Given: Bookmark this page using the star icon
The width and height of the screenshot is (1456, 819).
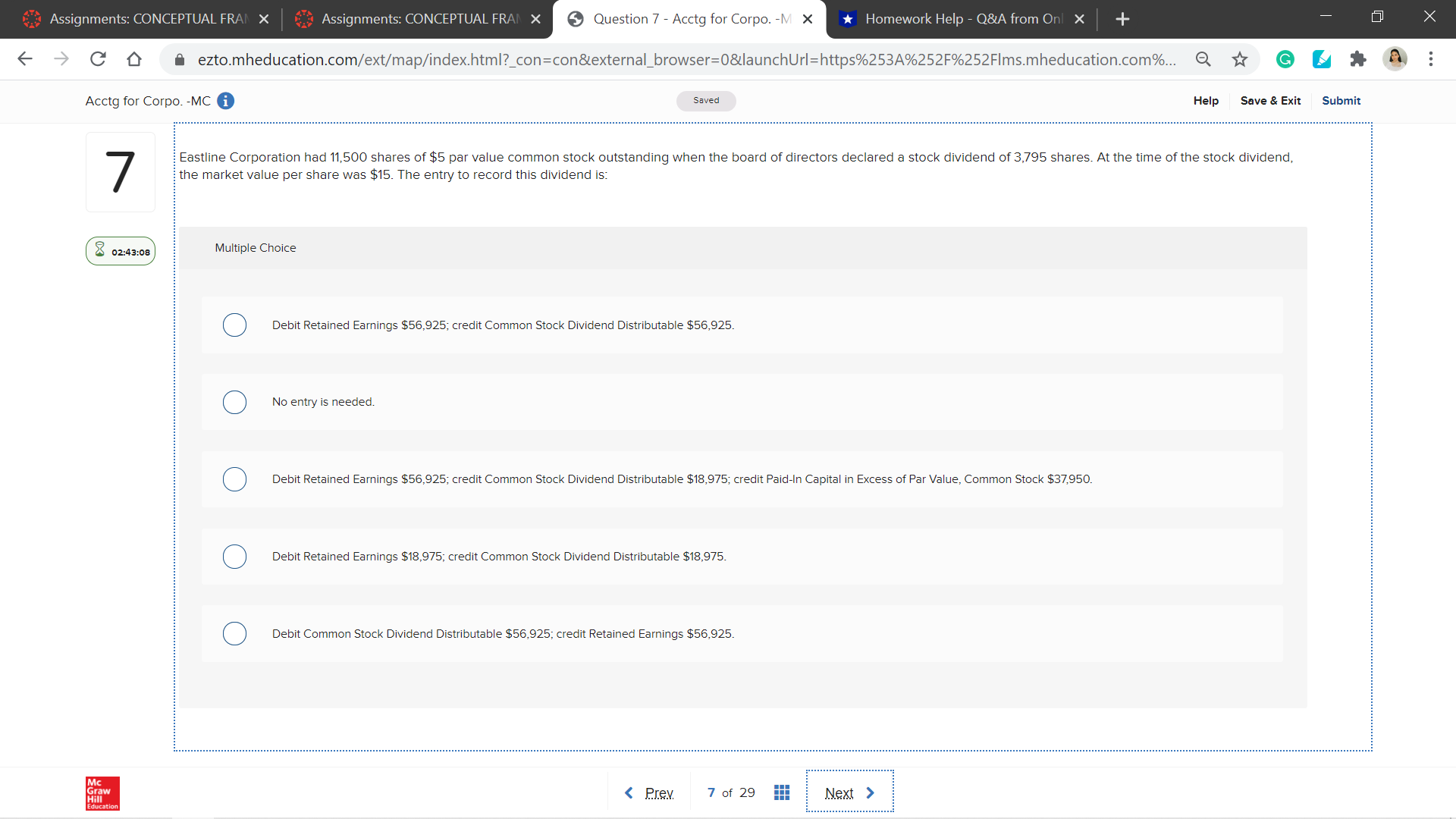Looking at the screenshot, I should point(1240,59).
